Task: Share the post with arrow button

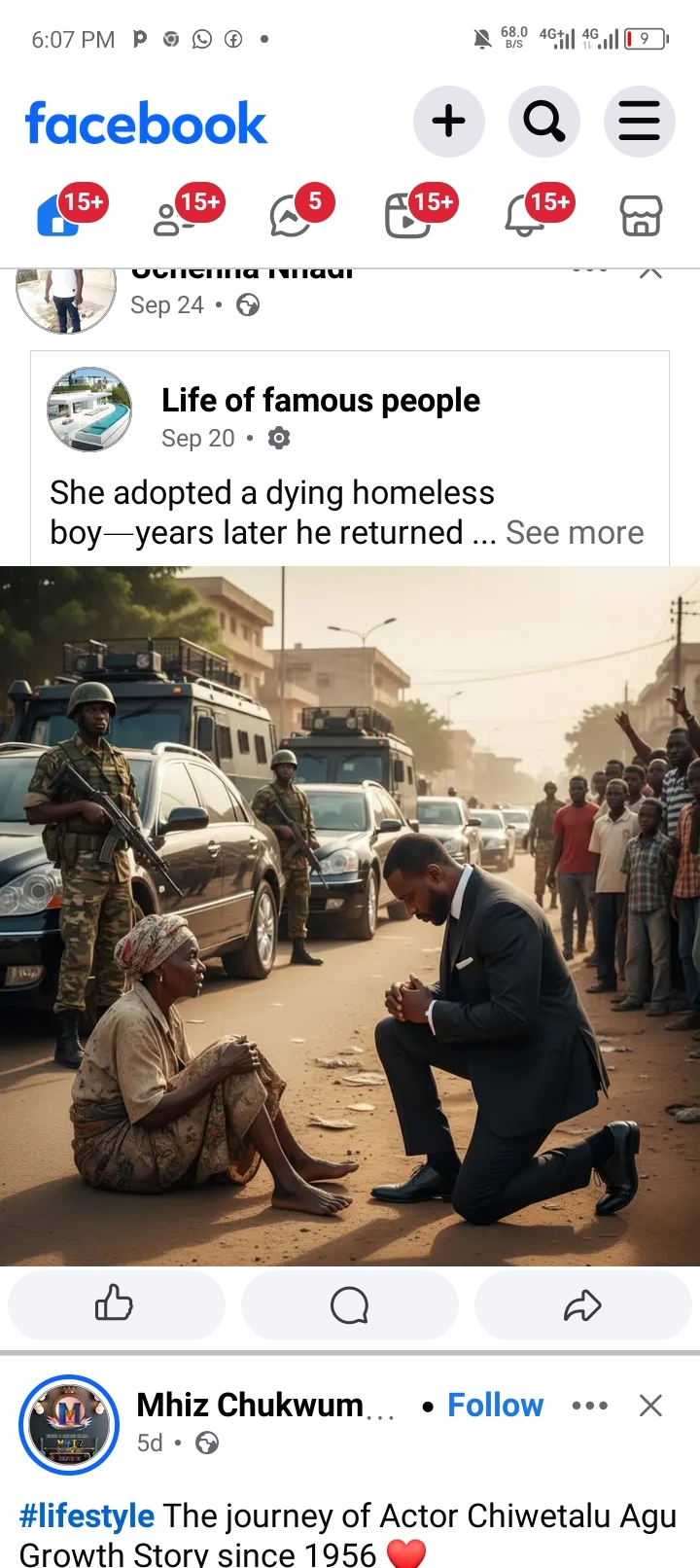Action: [582, 1304]
